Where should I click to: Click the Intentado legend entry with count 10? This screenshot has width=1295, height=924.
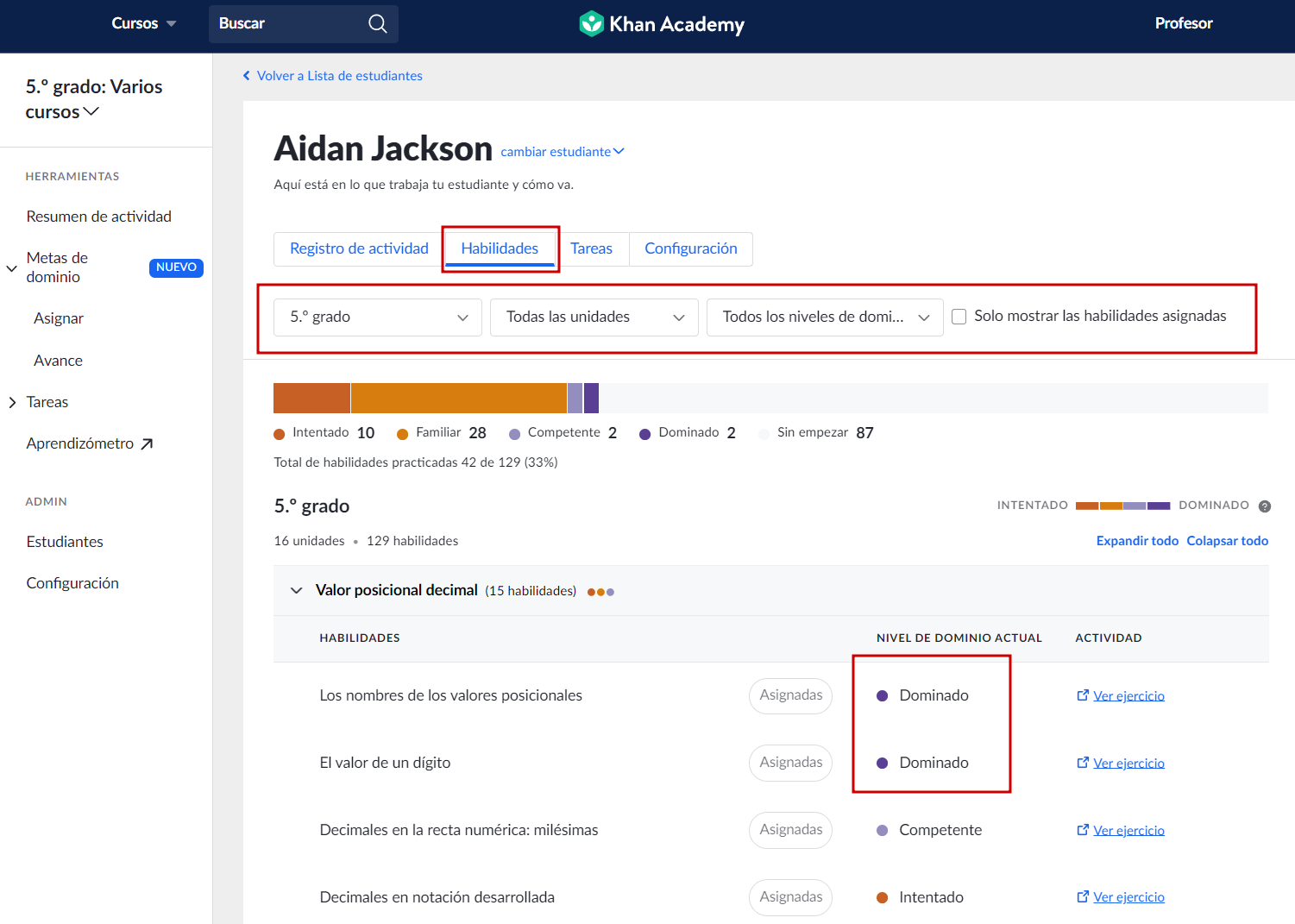tap(324, 433)
